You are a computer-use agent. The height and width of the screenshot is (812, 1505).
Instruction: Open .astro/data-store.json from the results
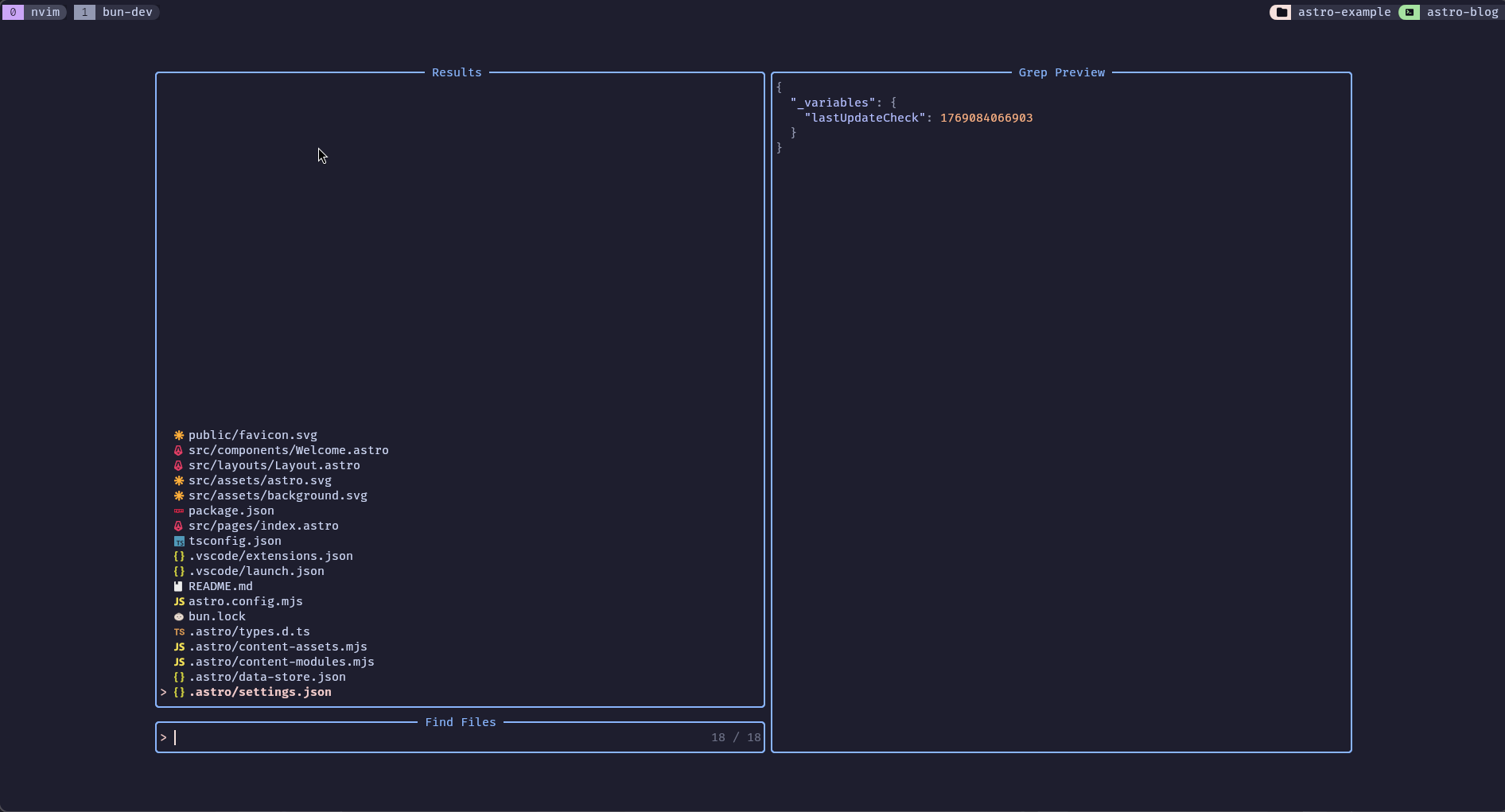tap(267, 677)
